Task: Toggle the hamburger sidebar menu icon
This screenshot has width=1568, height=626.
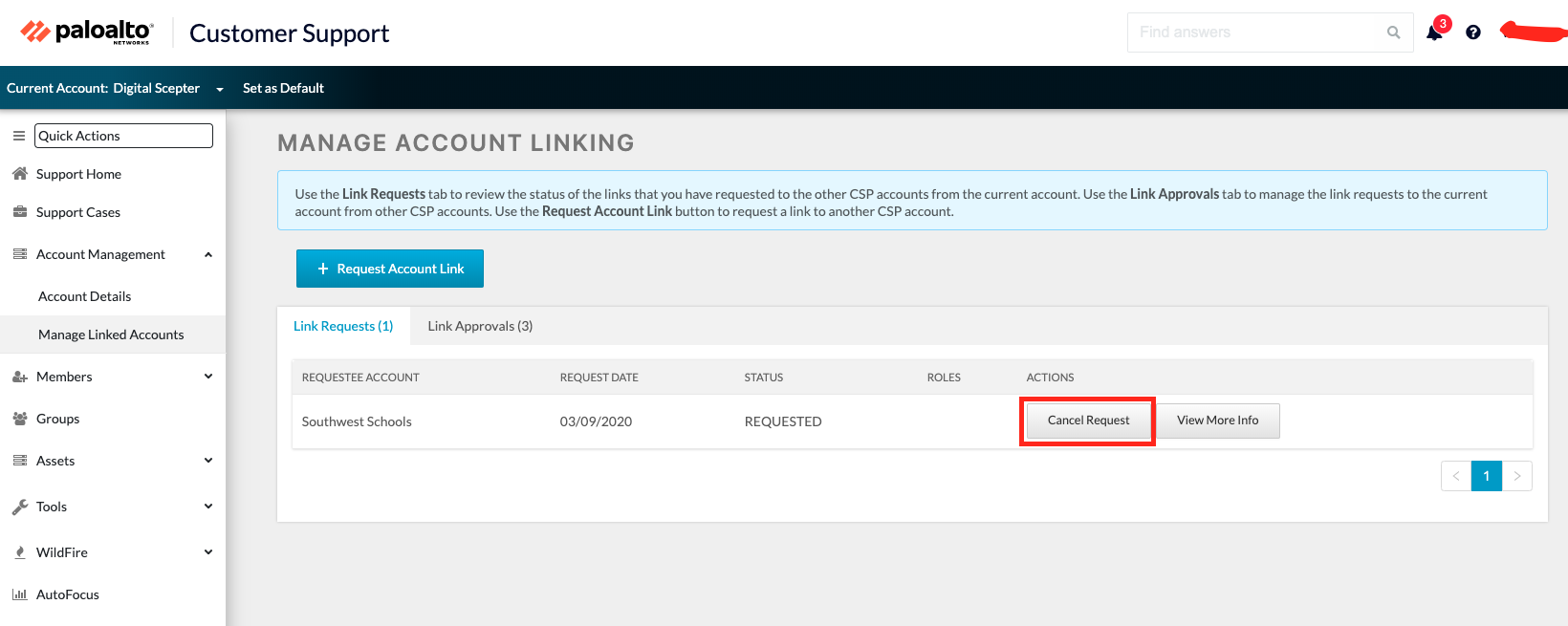Action: tap(18, 136)
